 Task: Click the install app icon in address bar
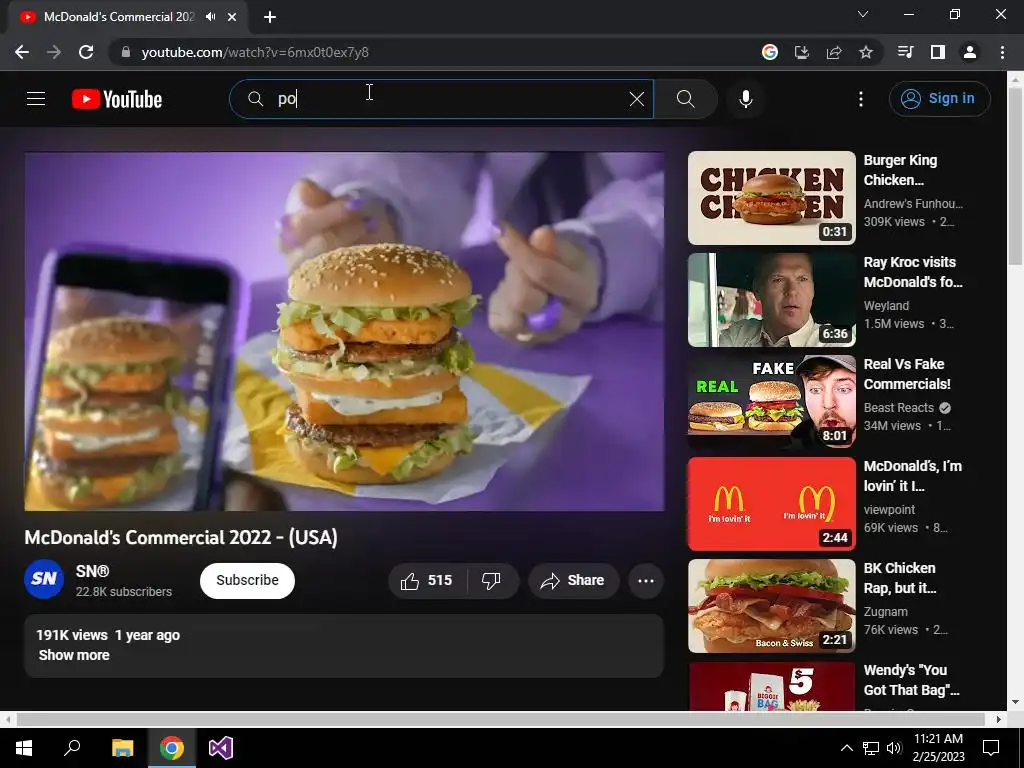(x=802, y=52)
